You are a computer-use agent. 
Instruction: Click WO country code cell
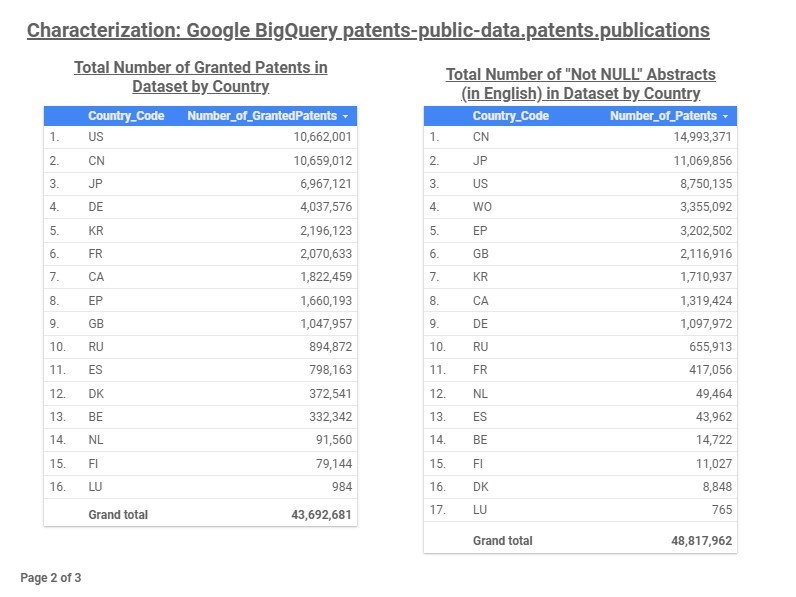482,207
